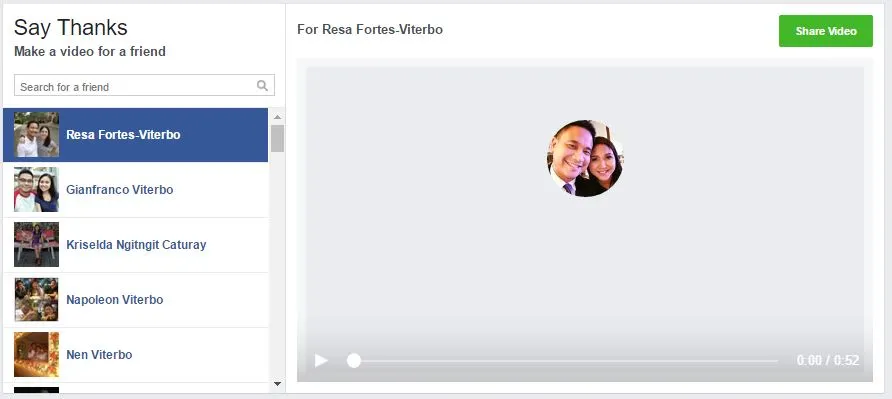The height and width of the screenshot is (399, 892).
Task: Click Gianfranco Viterbo's profile photo
Action: (x=36, y=190)
